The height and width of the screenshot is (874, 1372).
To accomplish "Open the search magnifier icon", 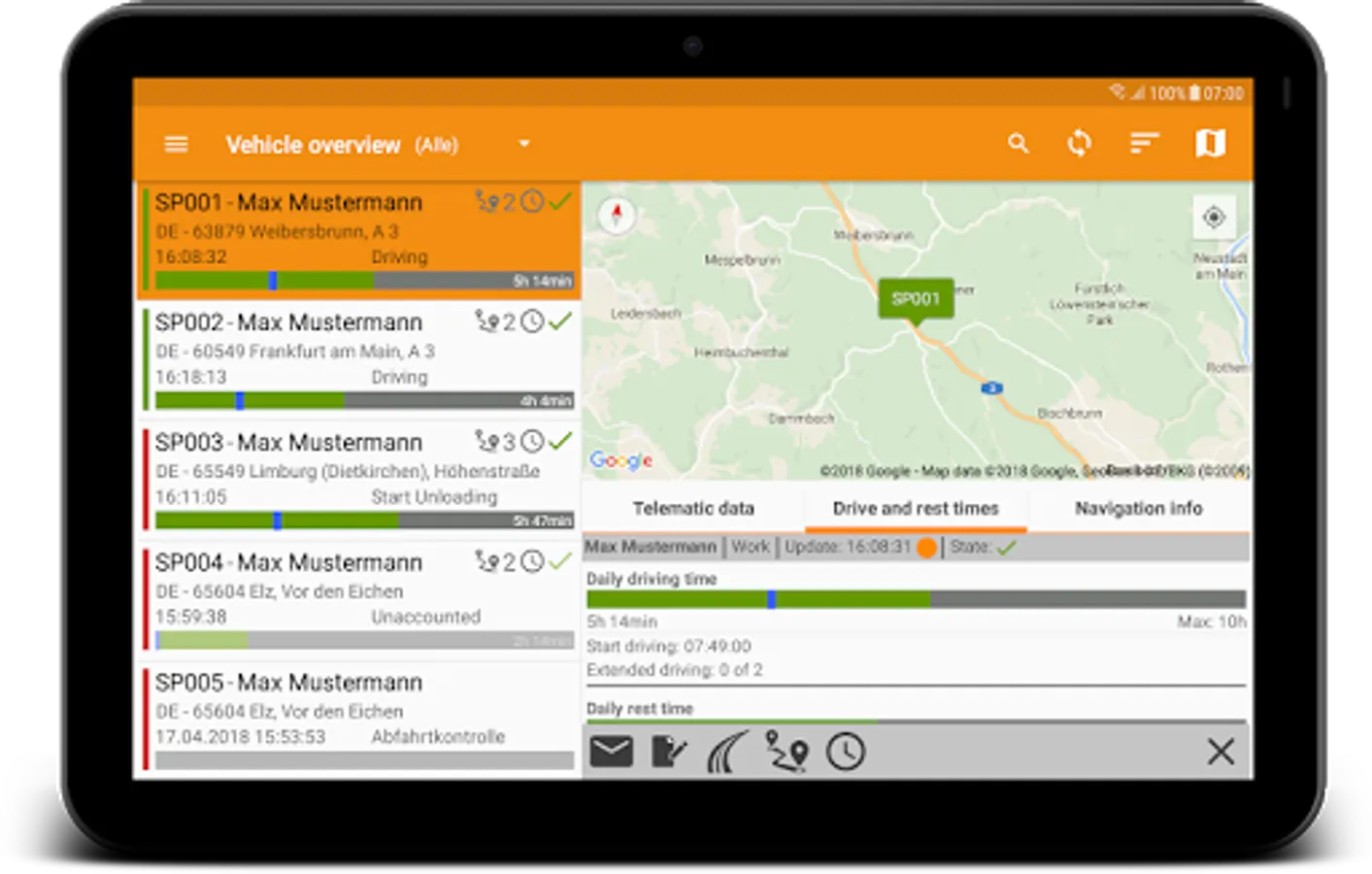I will pos(1018,144).
